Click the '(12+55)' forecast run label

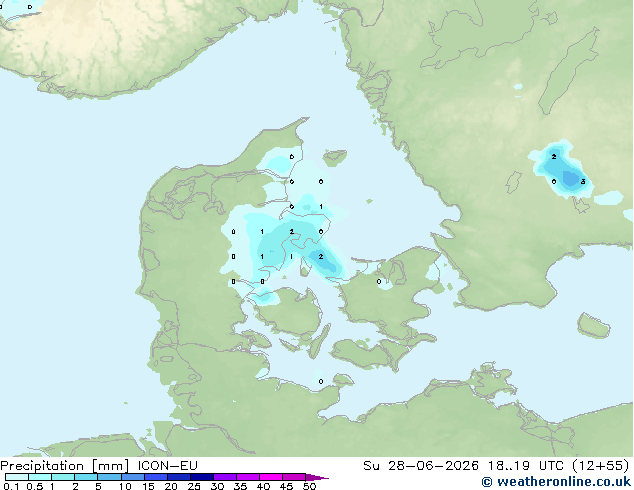[x=601, y=466]
